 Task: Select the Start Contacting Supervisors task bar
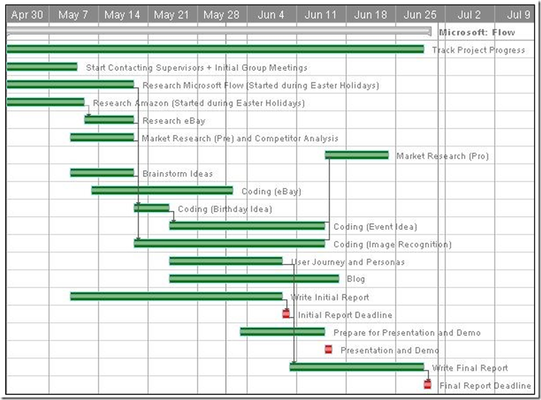click(x=42, y=67)
